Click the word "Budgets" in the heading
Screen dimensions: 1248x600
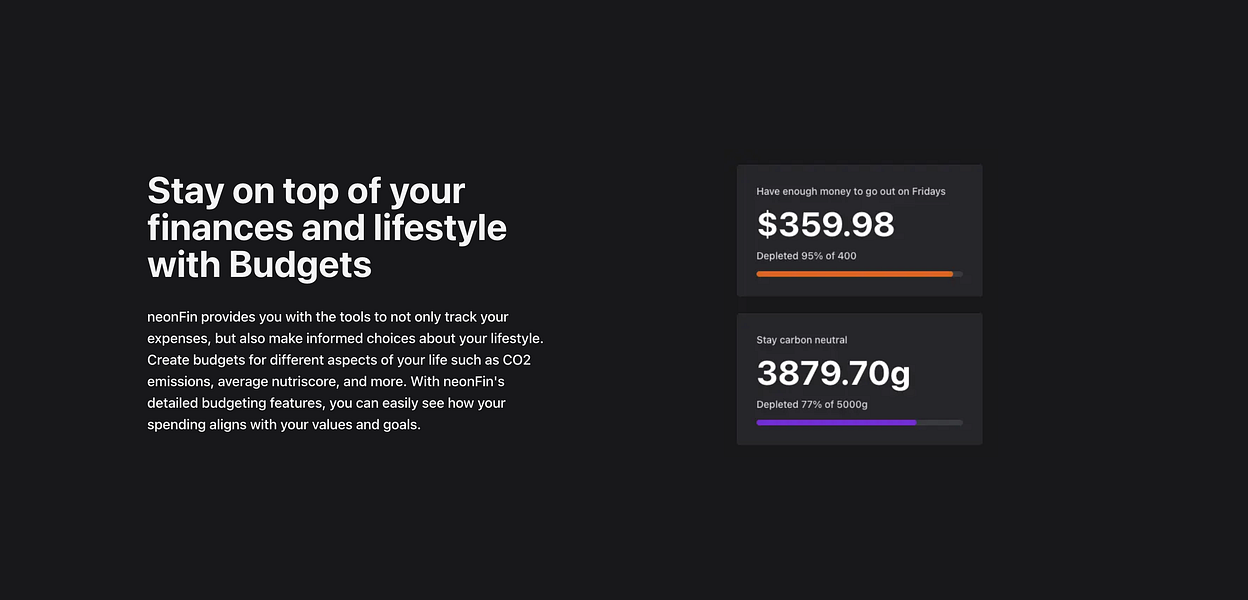coord(300,265)
